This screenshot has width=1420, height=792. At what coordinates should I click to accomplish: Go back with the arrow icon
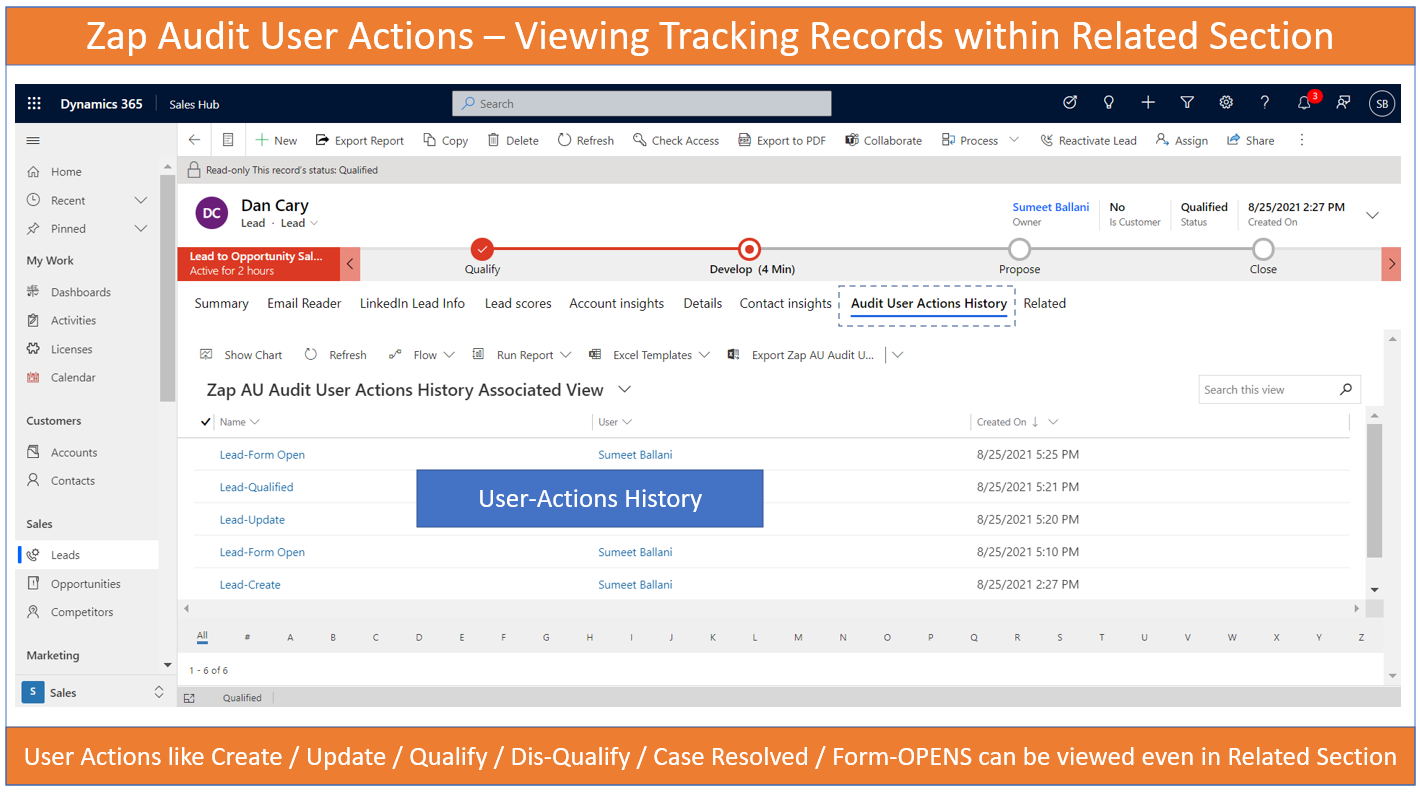[195, 140]
